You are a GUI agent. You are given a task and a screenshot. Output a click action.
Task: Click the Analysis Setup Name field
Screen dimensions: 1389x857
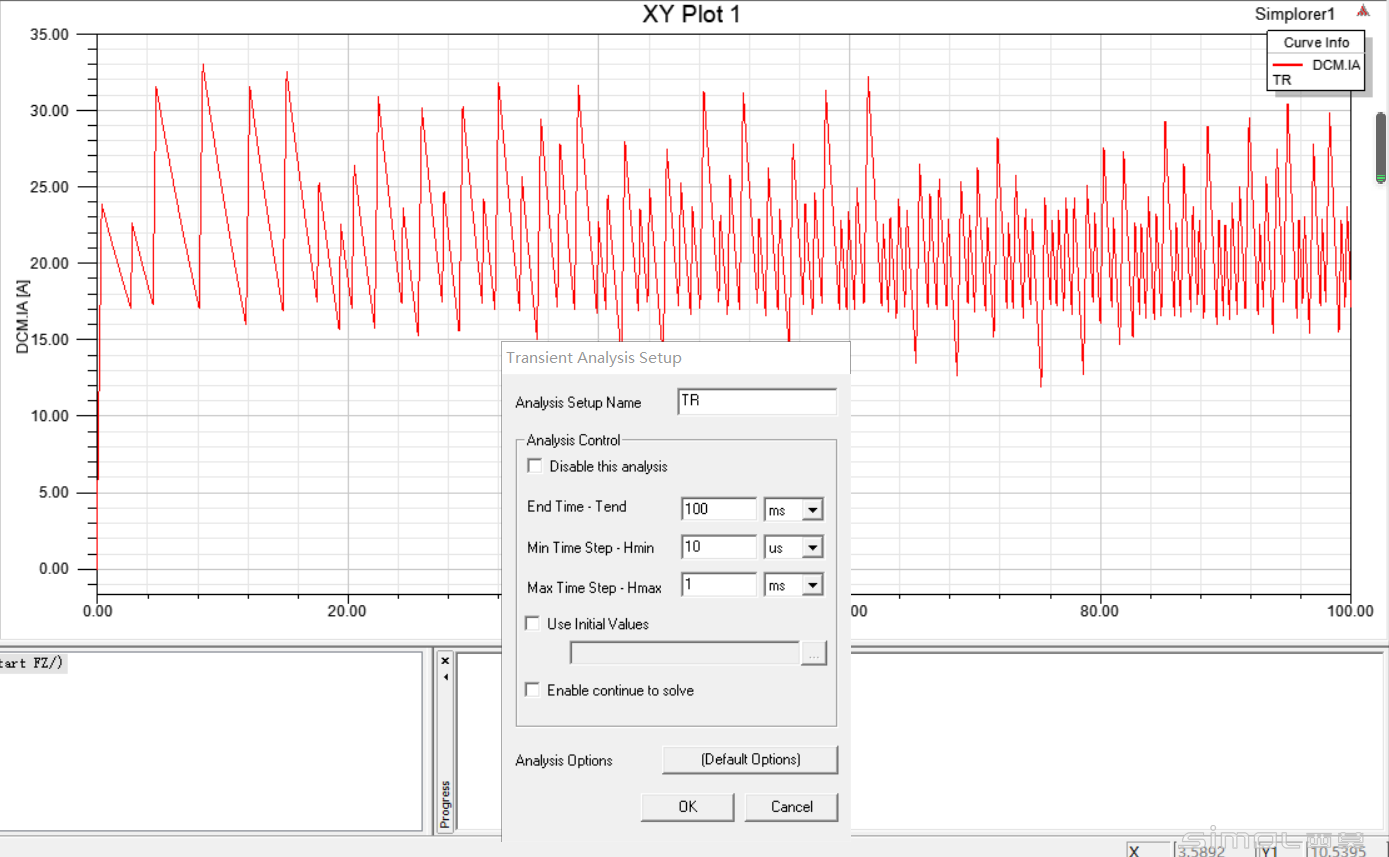[757, 401]
